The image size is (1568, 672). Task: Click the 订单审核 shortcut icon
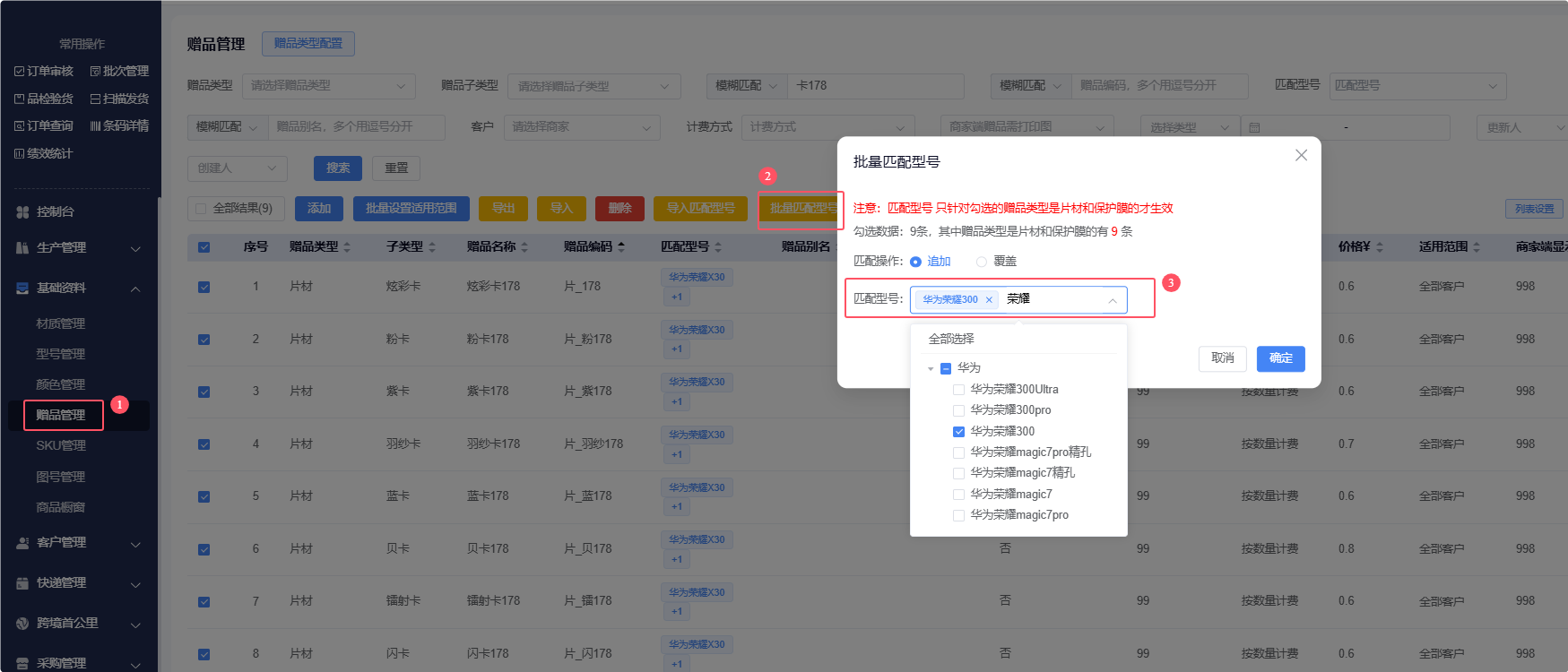coord(20,72)
